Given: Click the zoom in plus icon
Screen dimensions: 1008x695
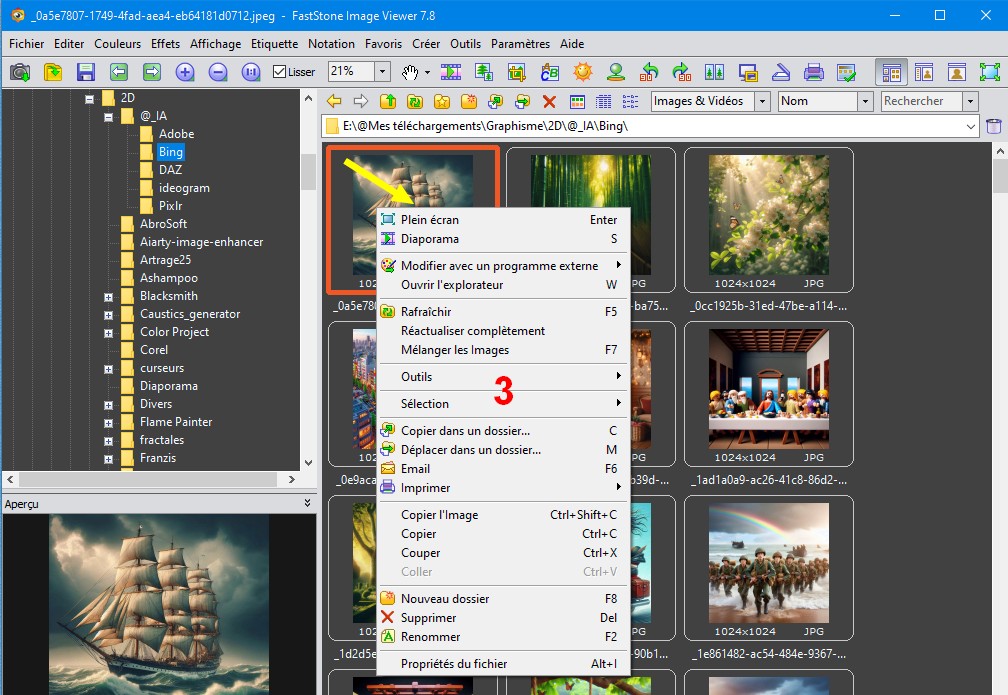Looking at the screenshot, I should [185, 71].
